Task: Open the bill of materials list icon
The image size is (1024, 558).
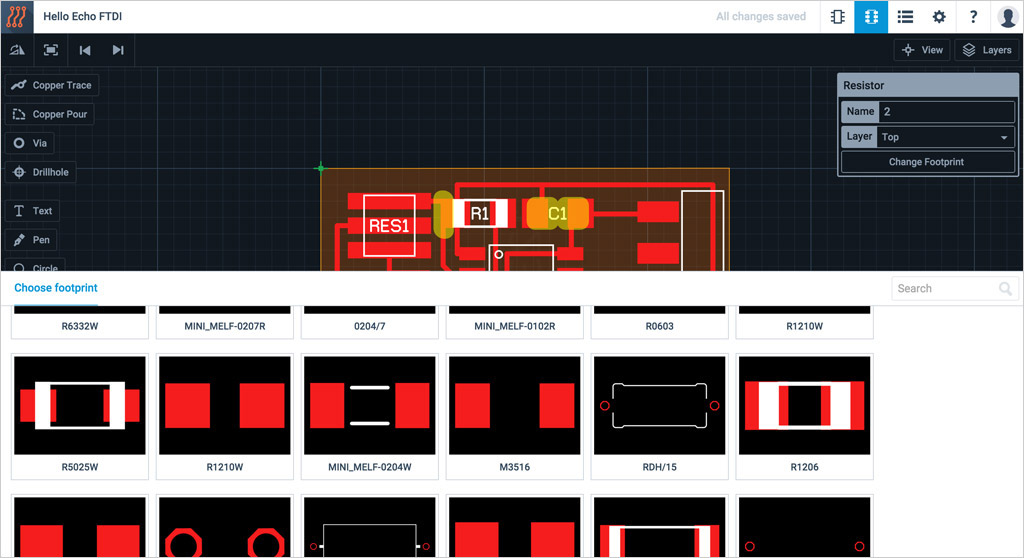Action: coord(905,17)
